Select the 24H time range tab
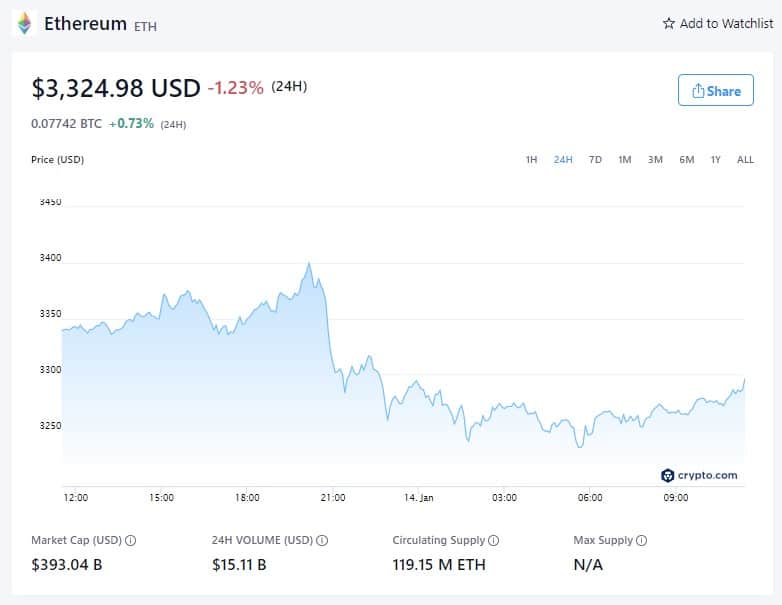The height and width of the screenshot is (605, 782). 563,160
